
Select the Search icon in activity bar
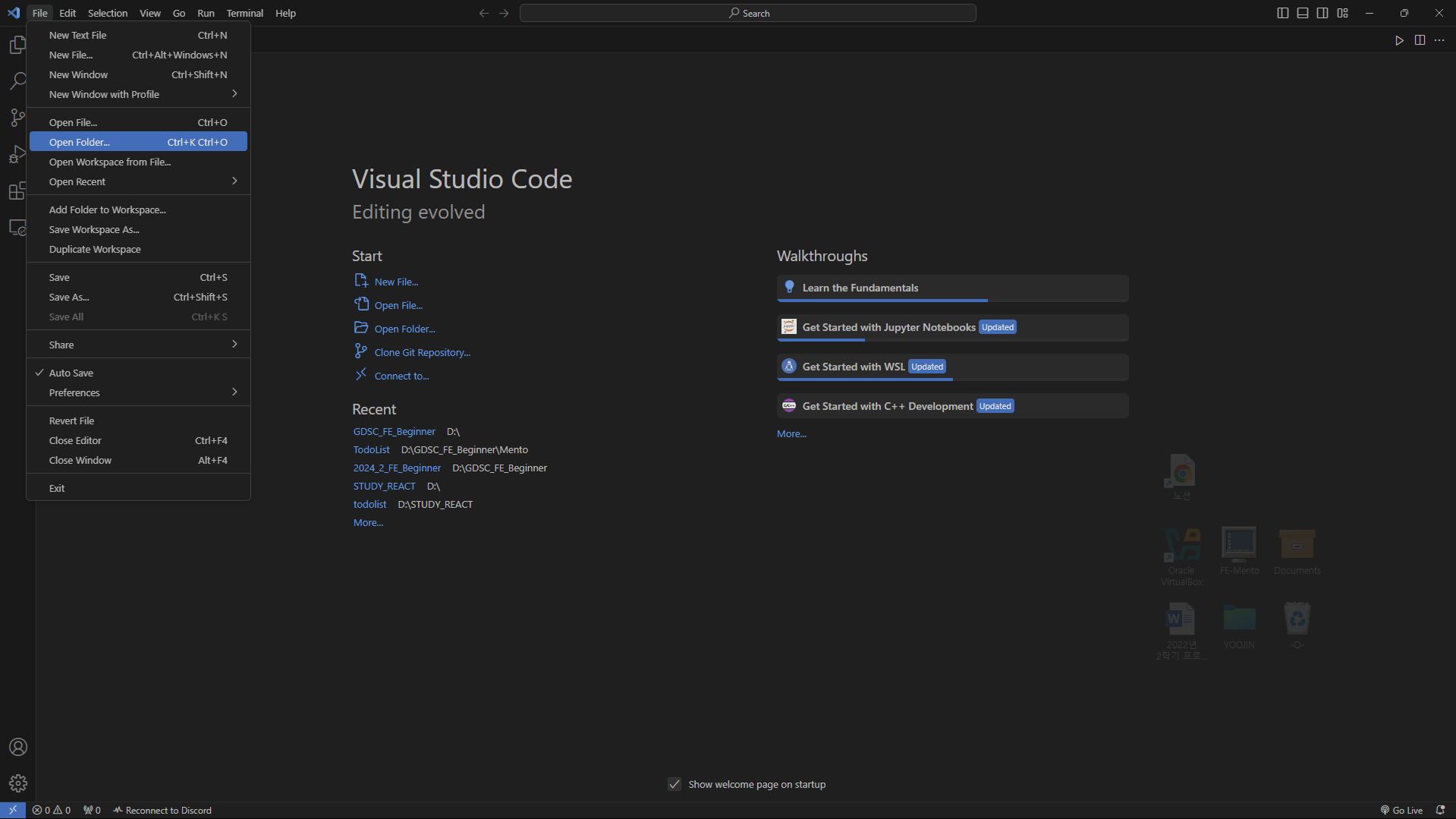tap(17, 80)
